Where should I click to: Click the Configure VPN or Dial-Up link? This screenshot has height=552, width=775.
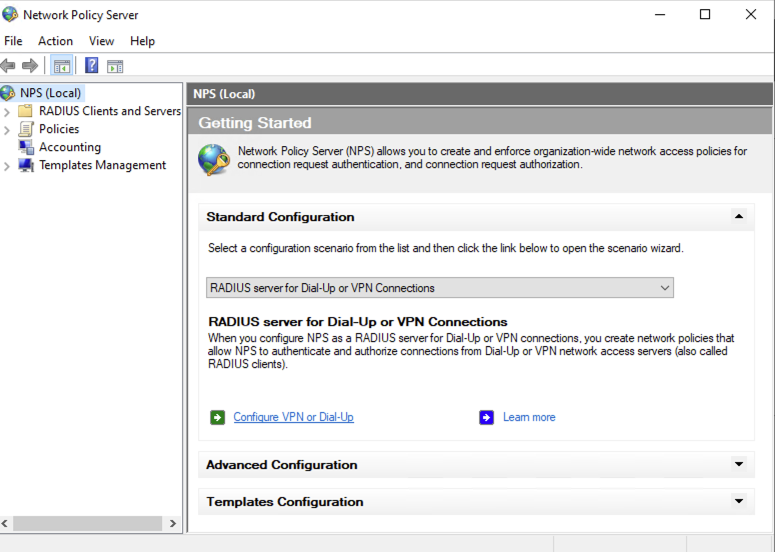pos(293,417)
